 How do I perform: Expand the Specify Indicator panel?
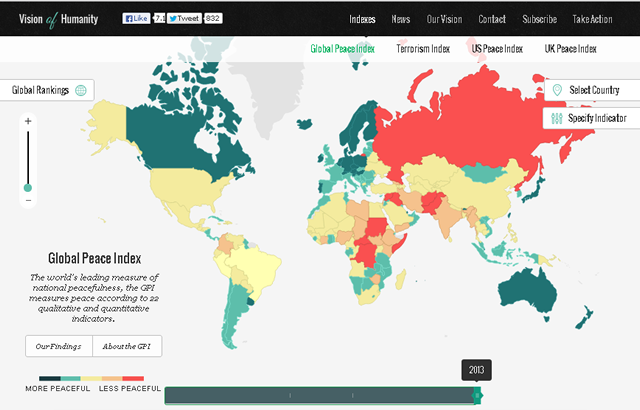tap(595, 118)
